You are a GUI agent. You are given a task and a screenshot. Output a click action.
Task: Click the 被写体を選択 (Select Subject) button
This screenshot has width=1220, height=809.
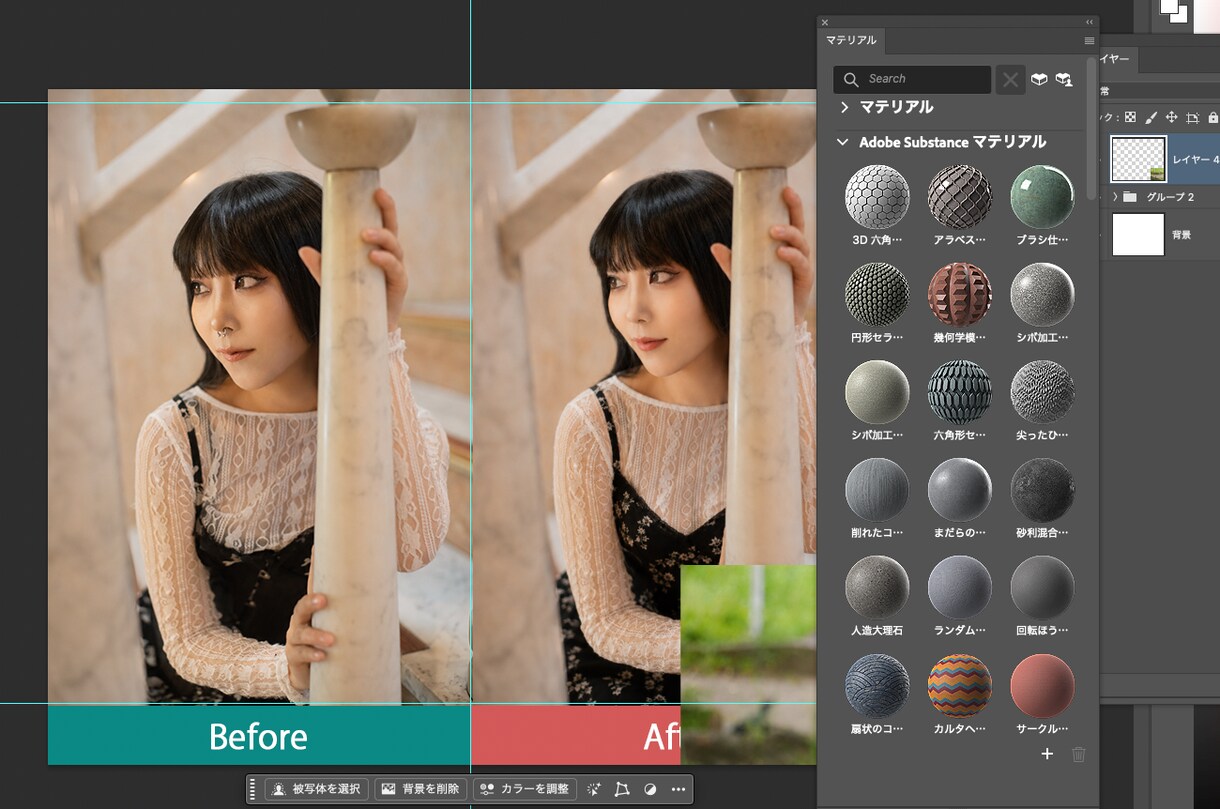pyautogui.click(x=316, y=789)
